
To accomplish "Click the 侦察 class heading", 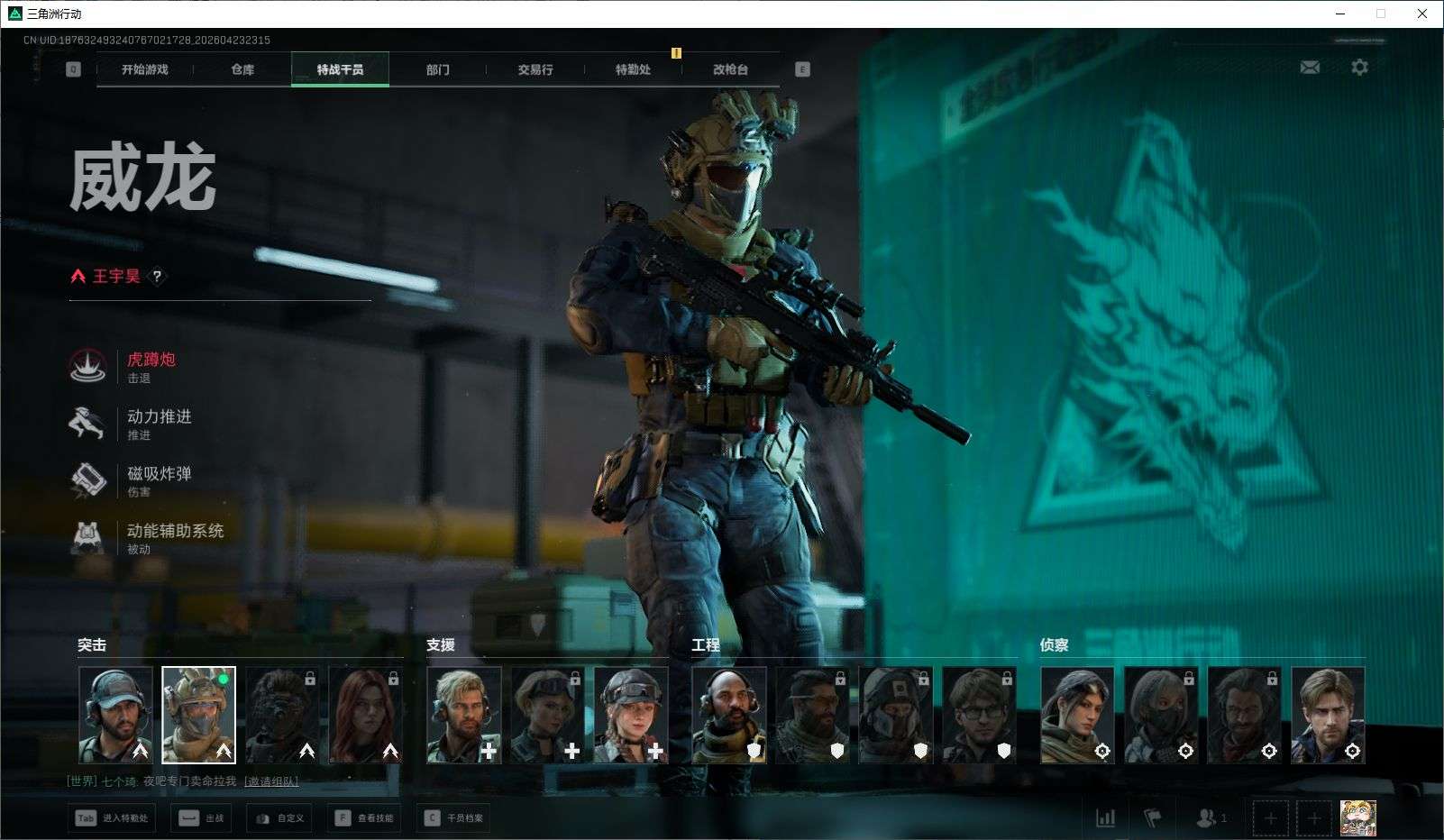I will click(x=1055, y=645).
